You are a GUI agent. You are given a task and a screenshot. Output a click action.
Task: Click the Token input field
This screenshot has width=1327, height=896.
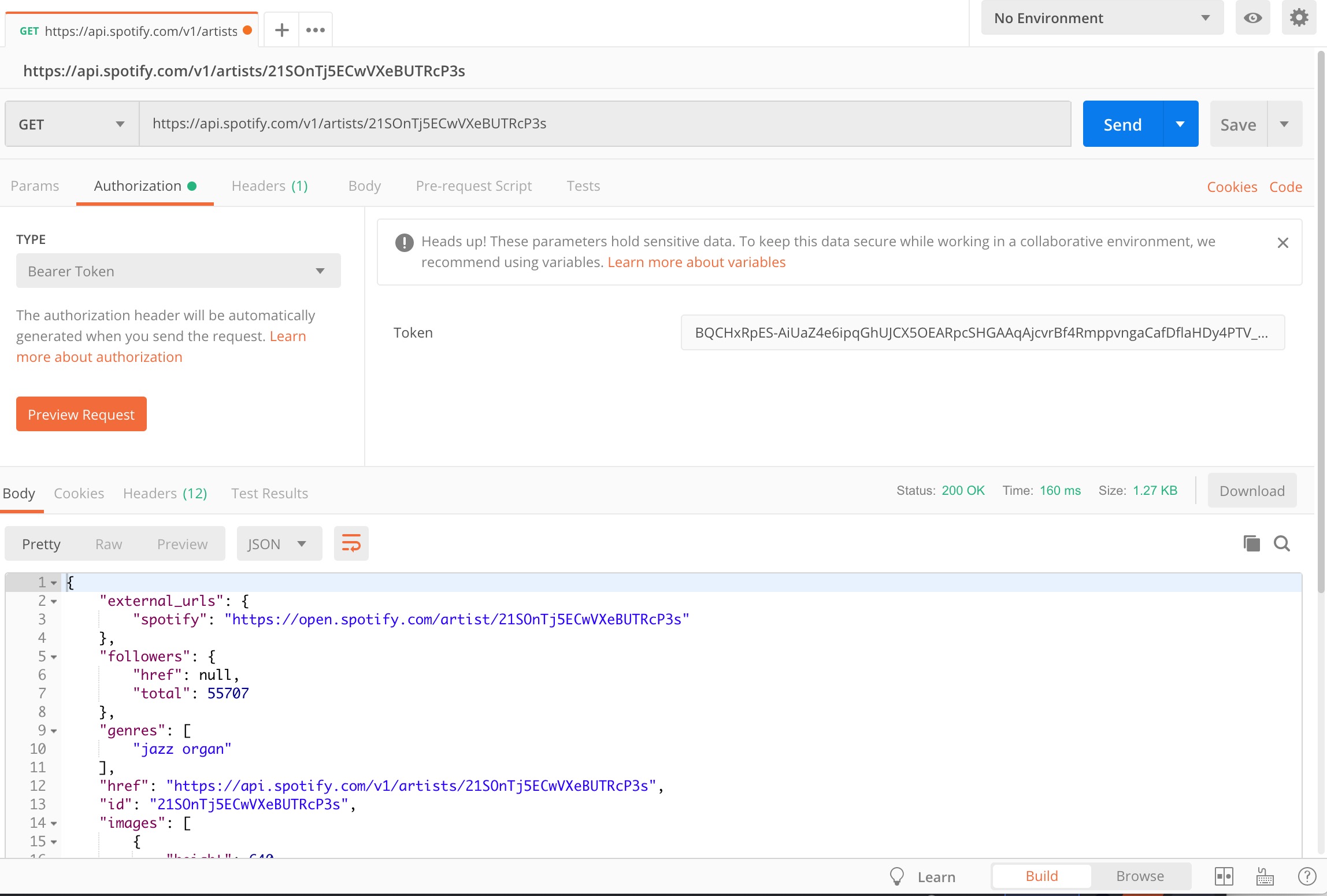tap(983, 332)
